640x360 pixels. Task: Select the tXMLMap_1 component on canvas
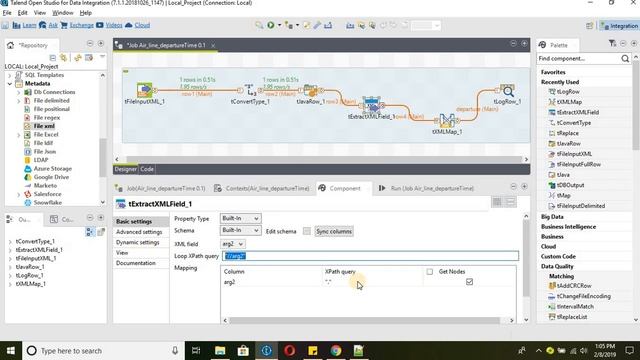447,120
